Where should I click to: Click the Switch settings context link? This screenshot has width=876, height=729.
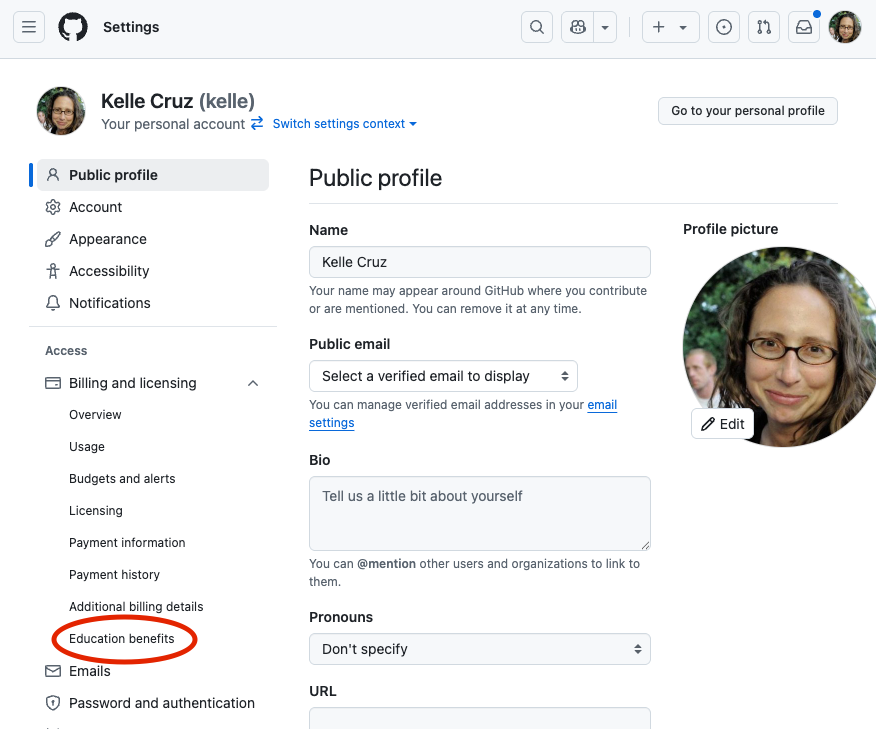click(344, 123)
